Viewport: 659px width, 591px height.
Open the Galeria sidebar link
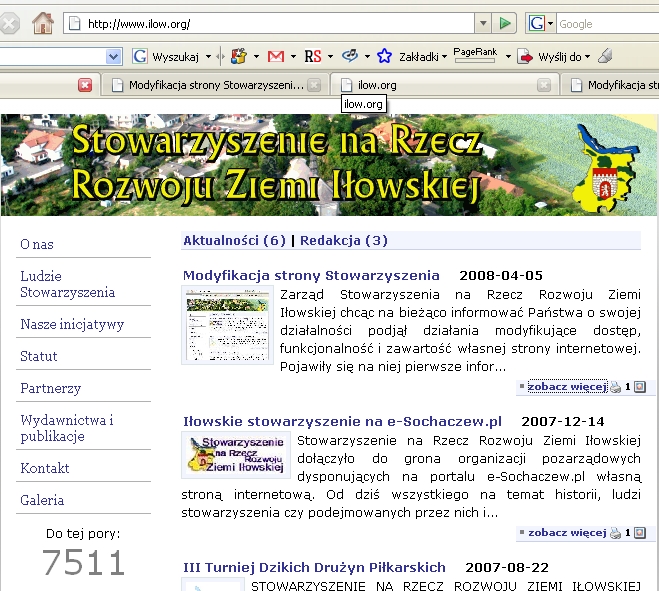[42, 500]
